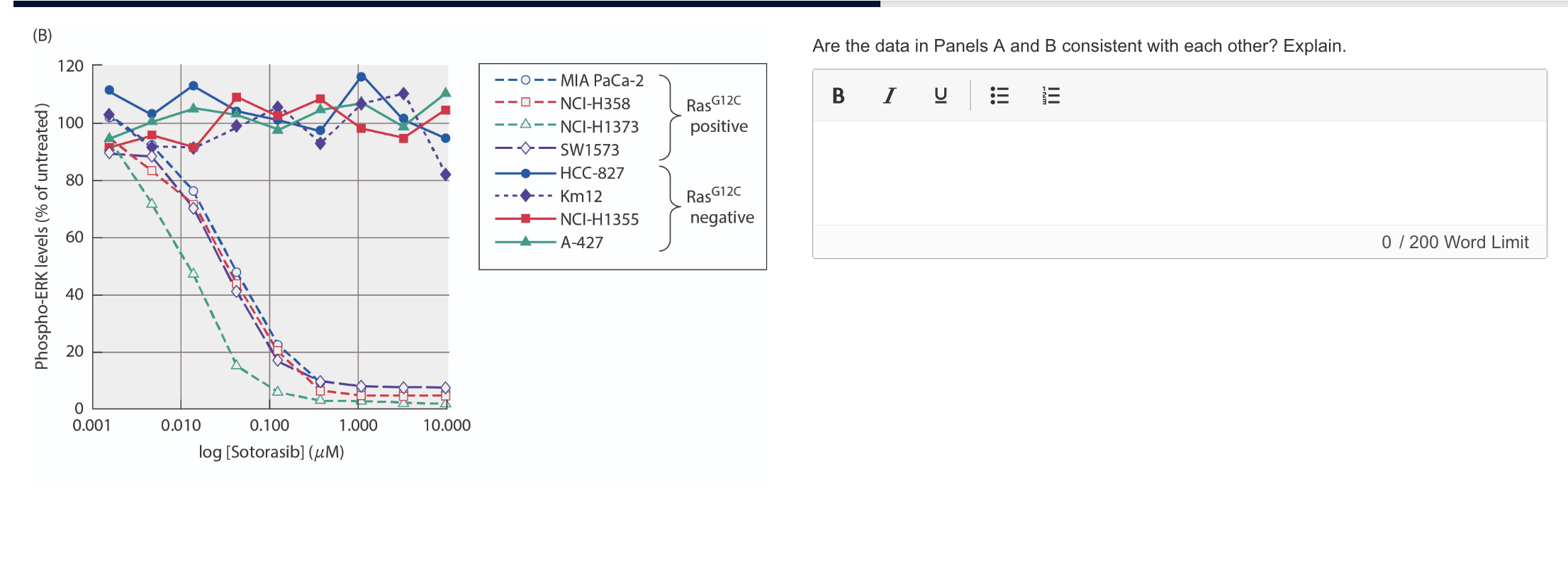Image resolution: width=1568 pixels, height=573 pixels.
Task: Click the A-427 legend entry
Action: pos(549,243)
